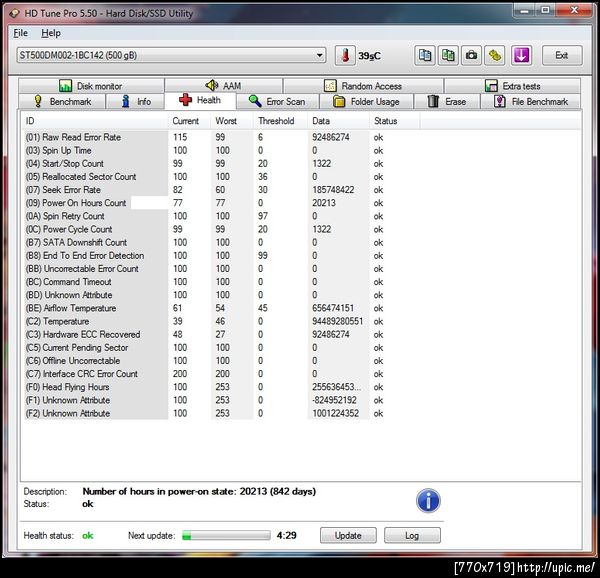Screen dimensions: 600x578
Task: Switch to the Disk monitor tab
Action: pyautogui.click(x=91, y=86)
